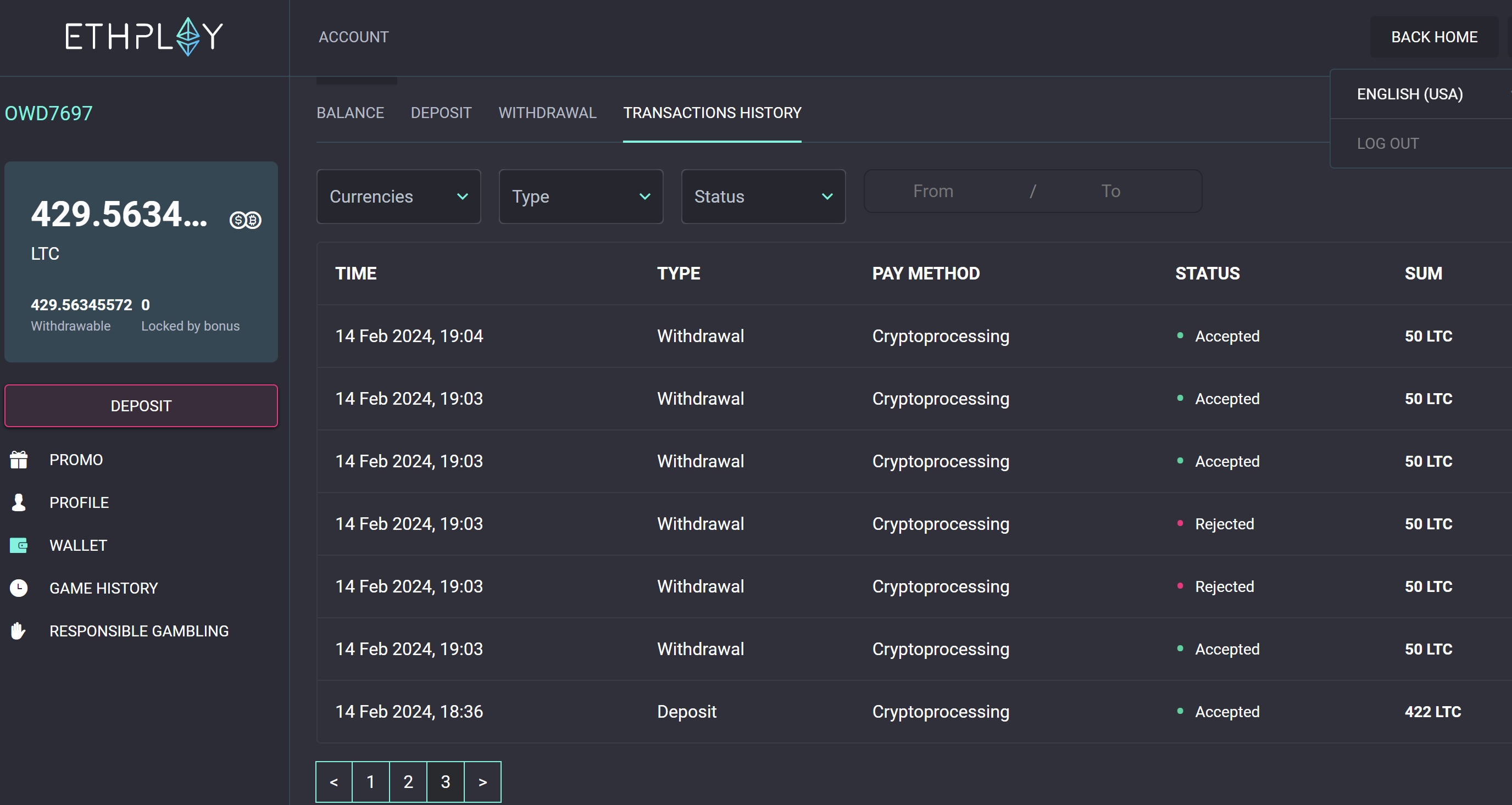Go to previous page arrow

pyautogui.click(x=334, y=781)
